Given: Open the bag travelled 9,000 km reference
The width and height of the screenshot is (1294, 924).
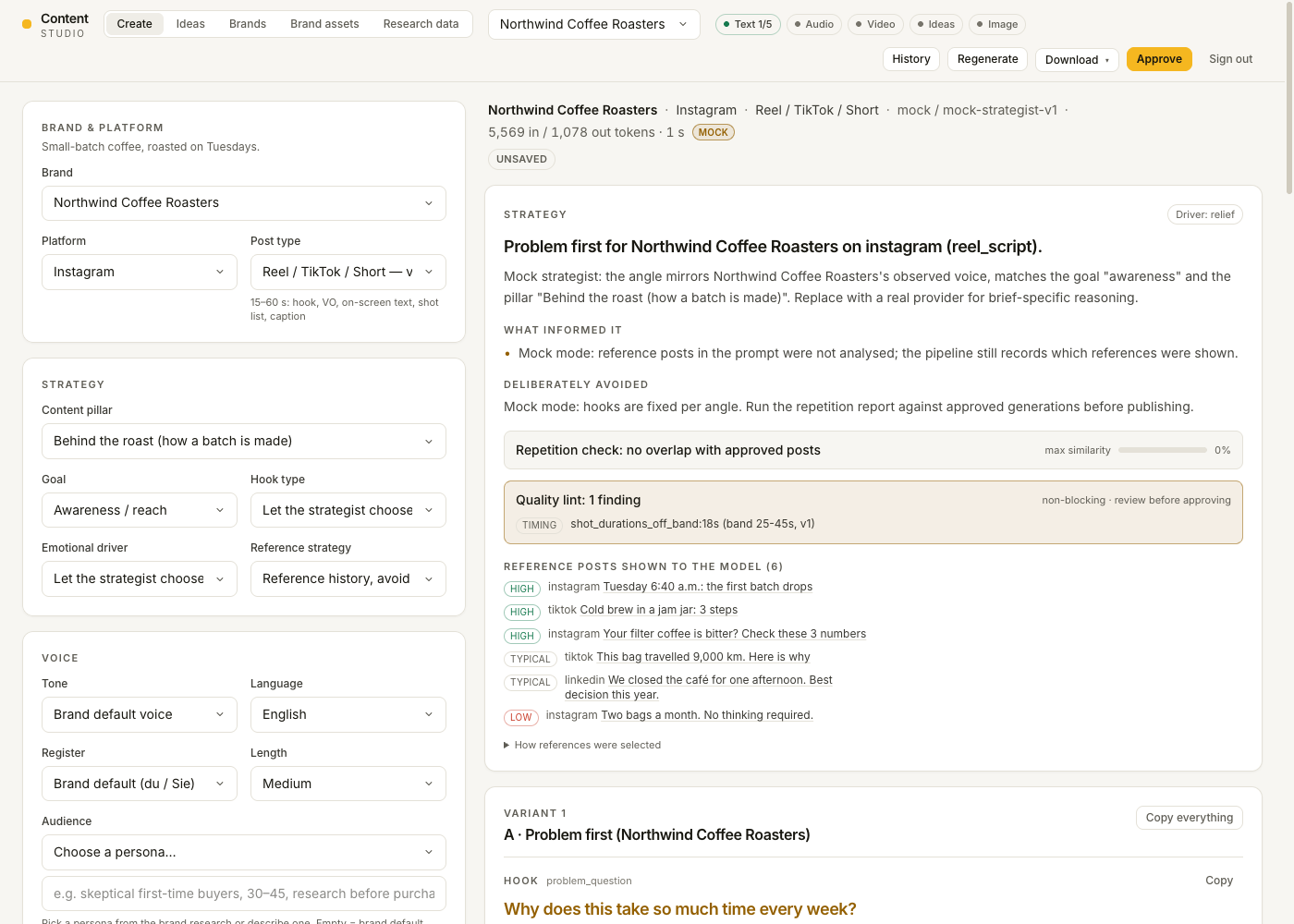Looking at the screenshot, I should [703, 657].
